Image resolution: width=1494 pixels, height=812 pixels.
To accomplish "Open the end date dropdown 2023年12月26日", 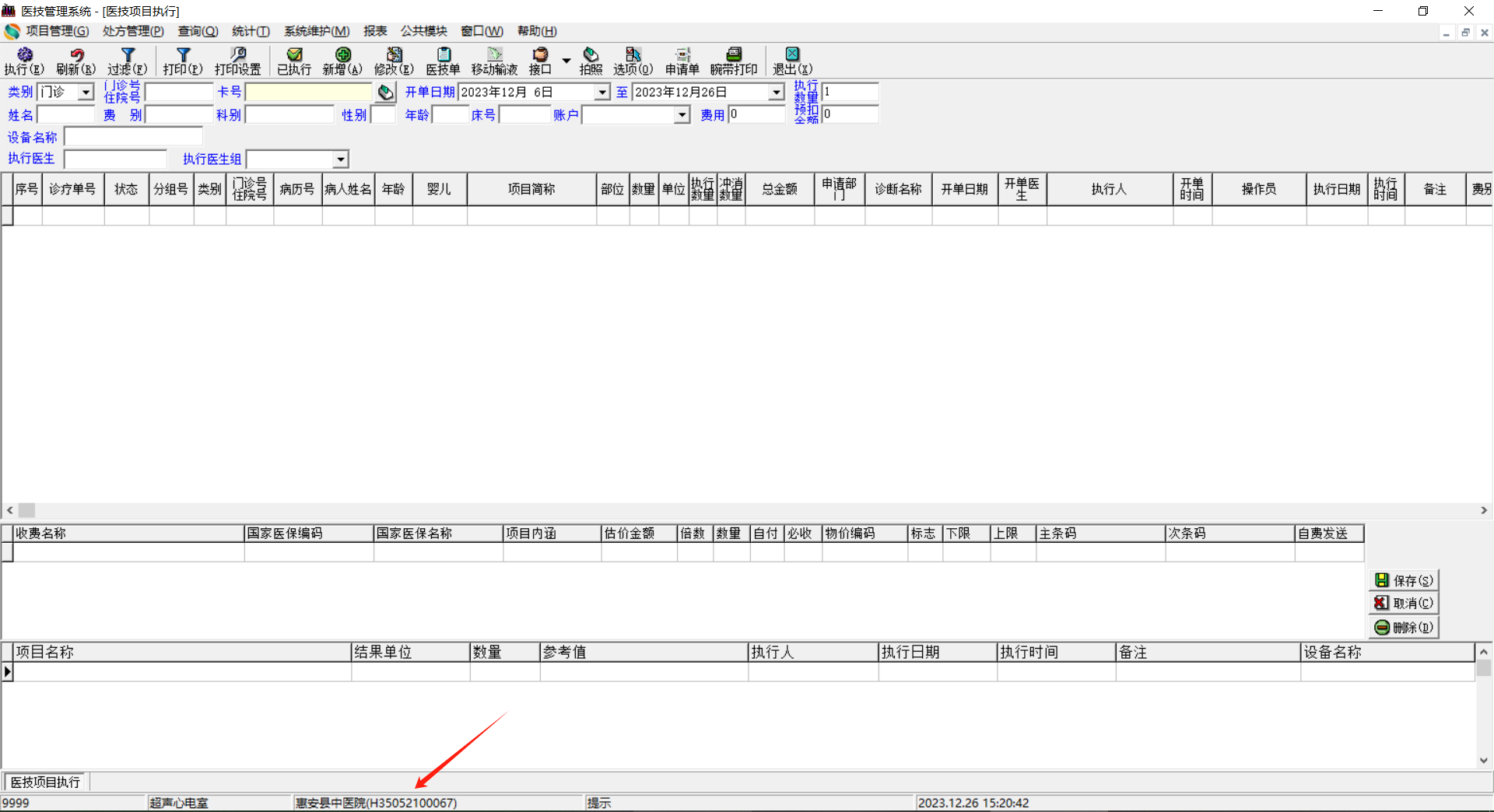I will pyautogui.click(x=777, y=93).
